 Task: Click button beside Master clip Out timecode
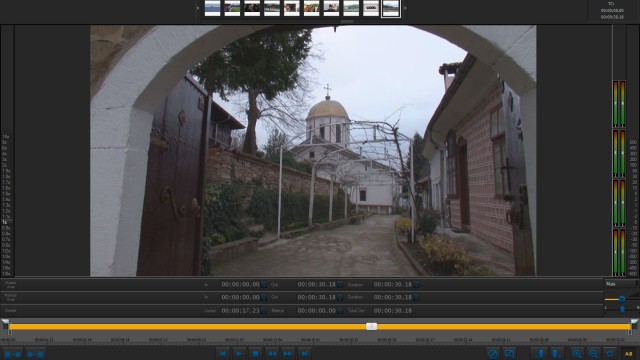[x=340, y=284]
